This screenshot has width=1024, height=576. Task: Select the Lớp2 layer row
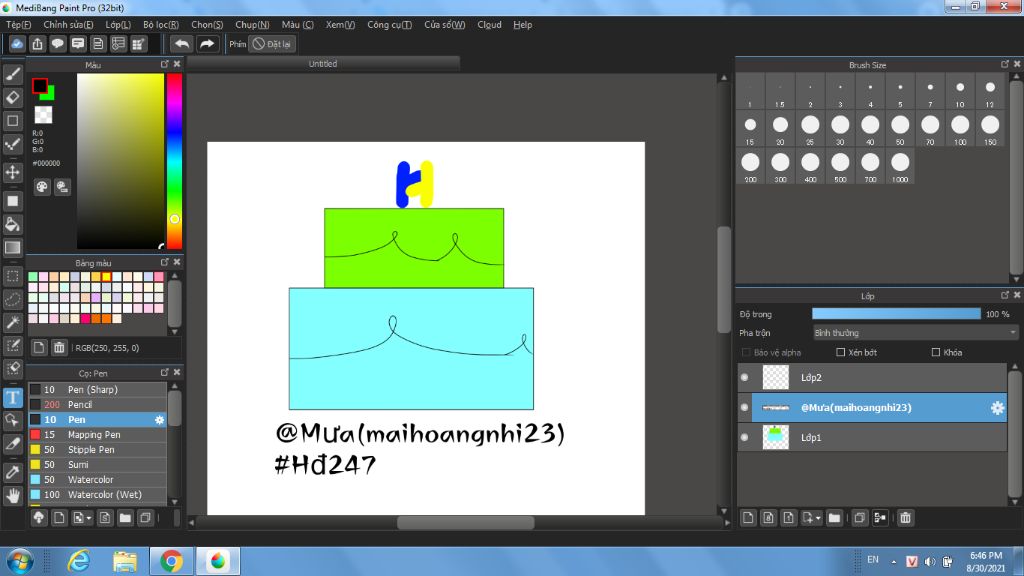click(872, 377)
